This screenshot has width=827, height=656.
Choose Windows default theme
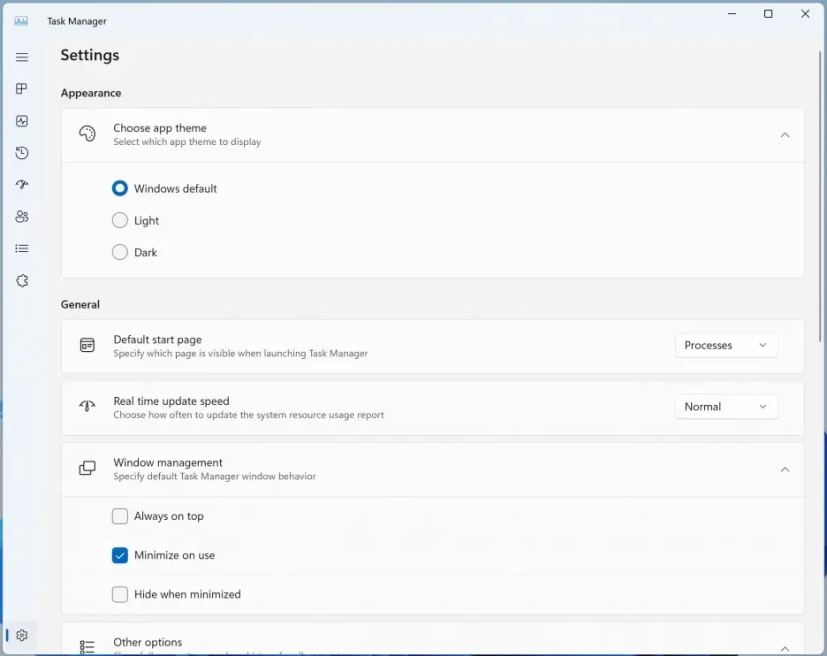tap(120, 188)
